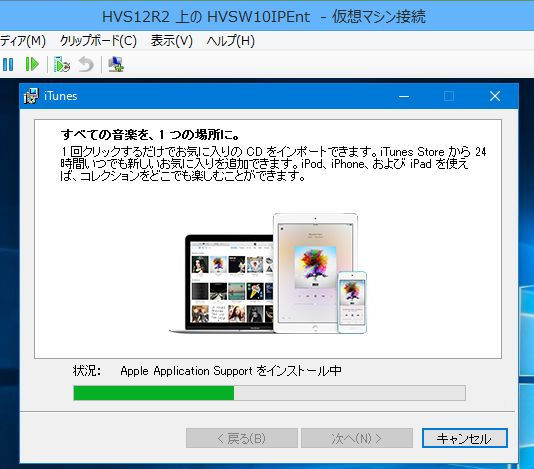Open the クリップボード(C) menu
The height and width of the screenshot is (469, 534).
click(x=98, y=41)
